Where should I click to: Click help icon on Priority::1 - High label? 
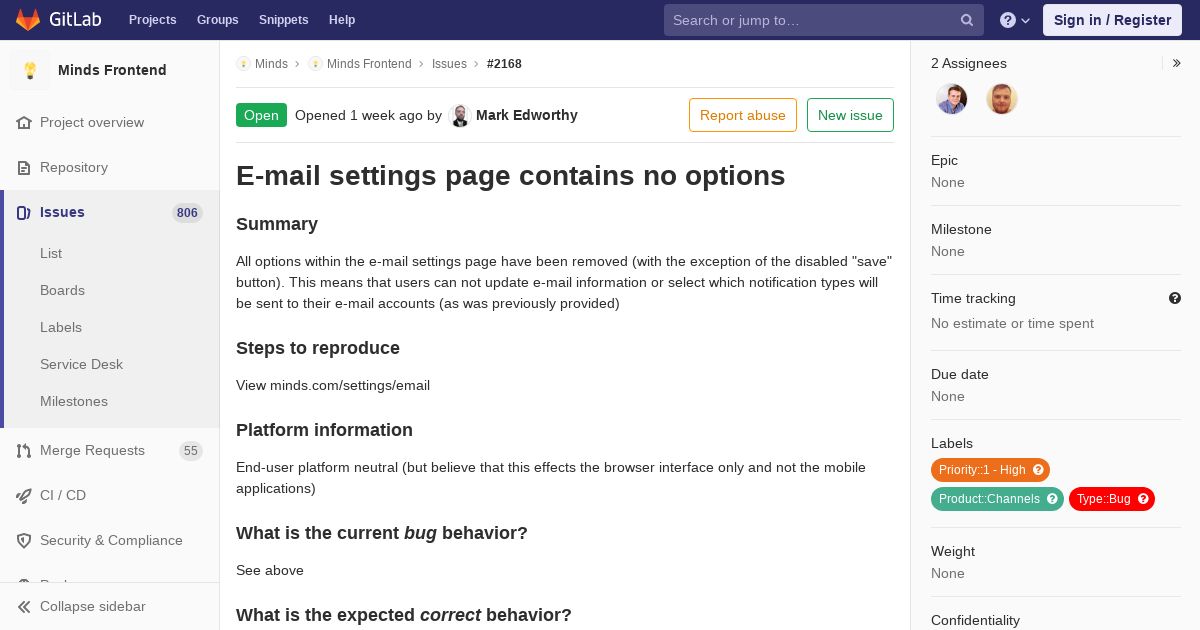[x=1038, y=470]
